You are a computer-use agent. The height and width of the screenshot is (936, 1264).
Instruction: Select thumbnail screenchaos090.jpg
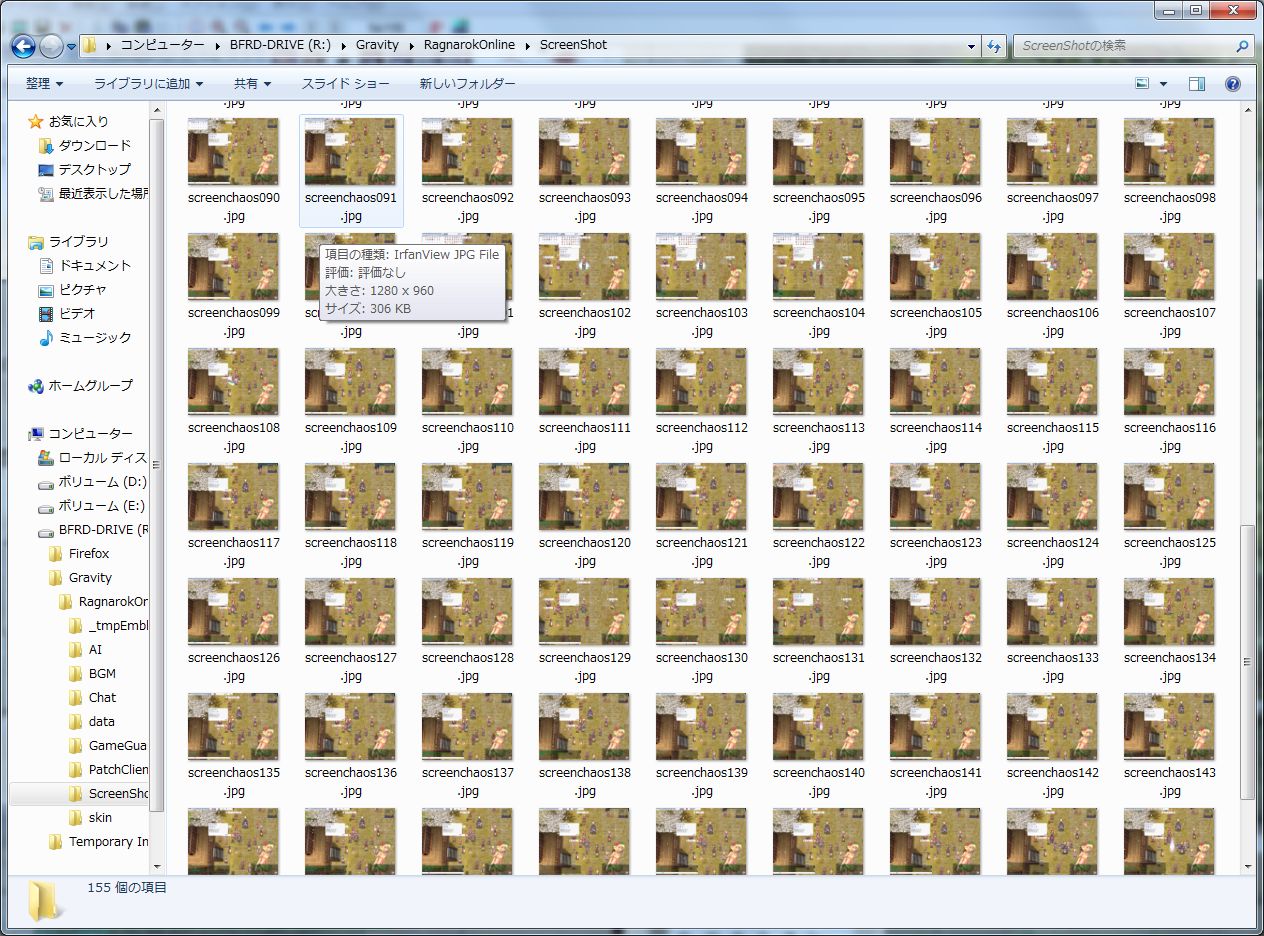point(233,152)
